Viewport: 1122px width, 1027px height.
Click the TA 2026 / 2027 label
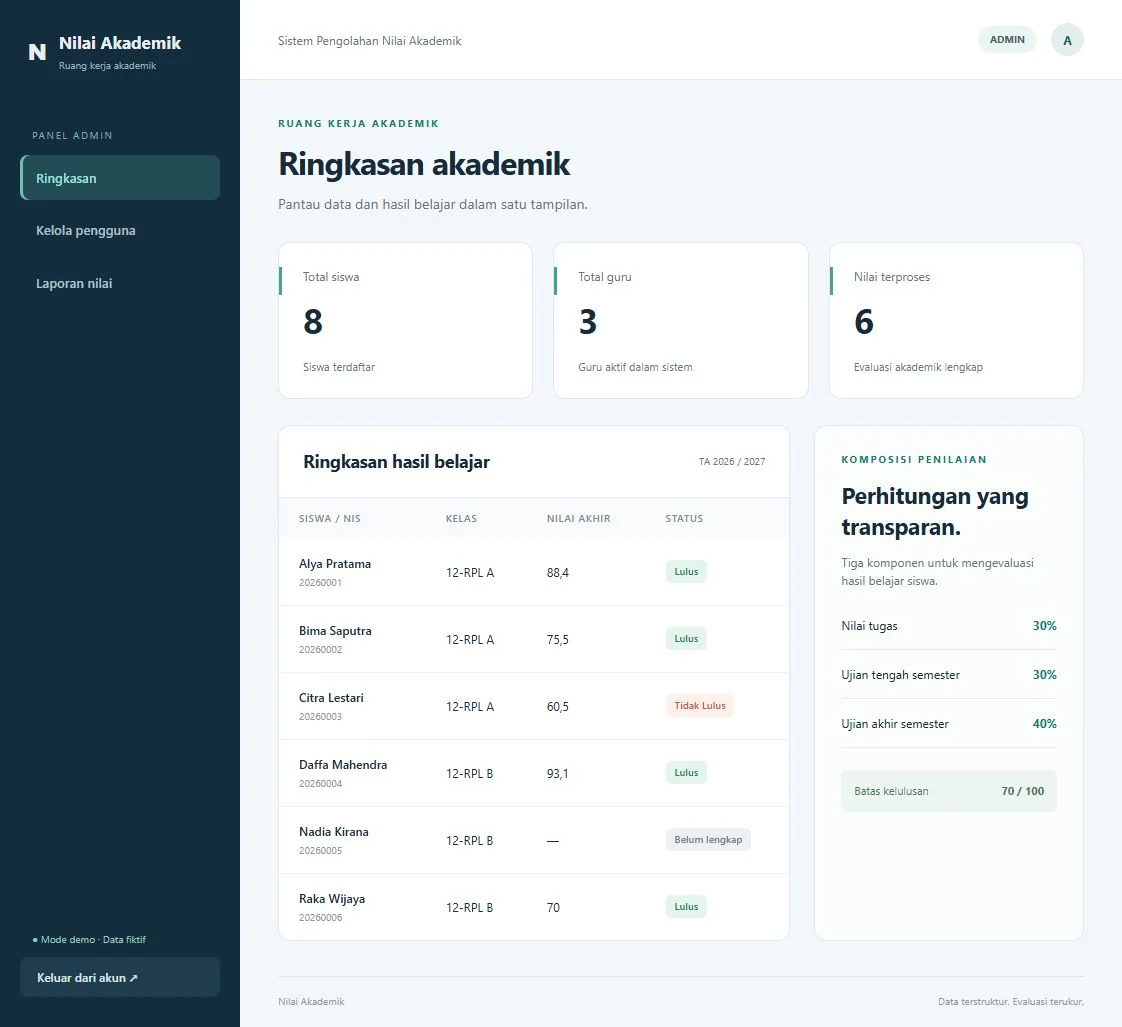point(732,462)
